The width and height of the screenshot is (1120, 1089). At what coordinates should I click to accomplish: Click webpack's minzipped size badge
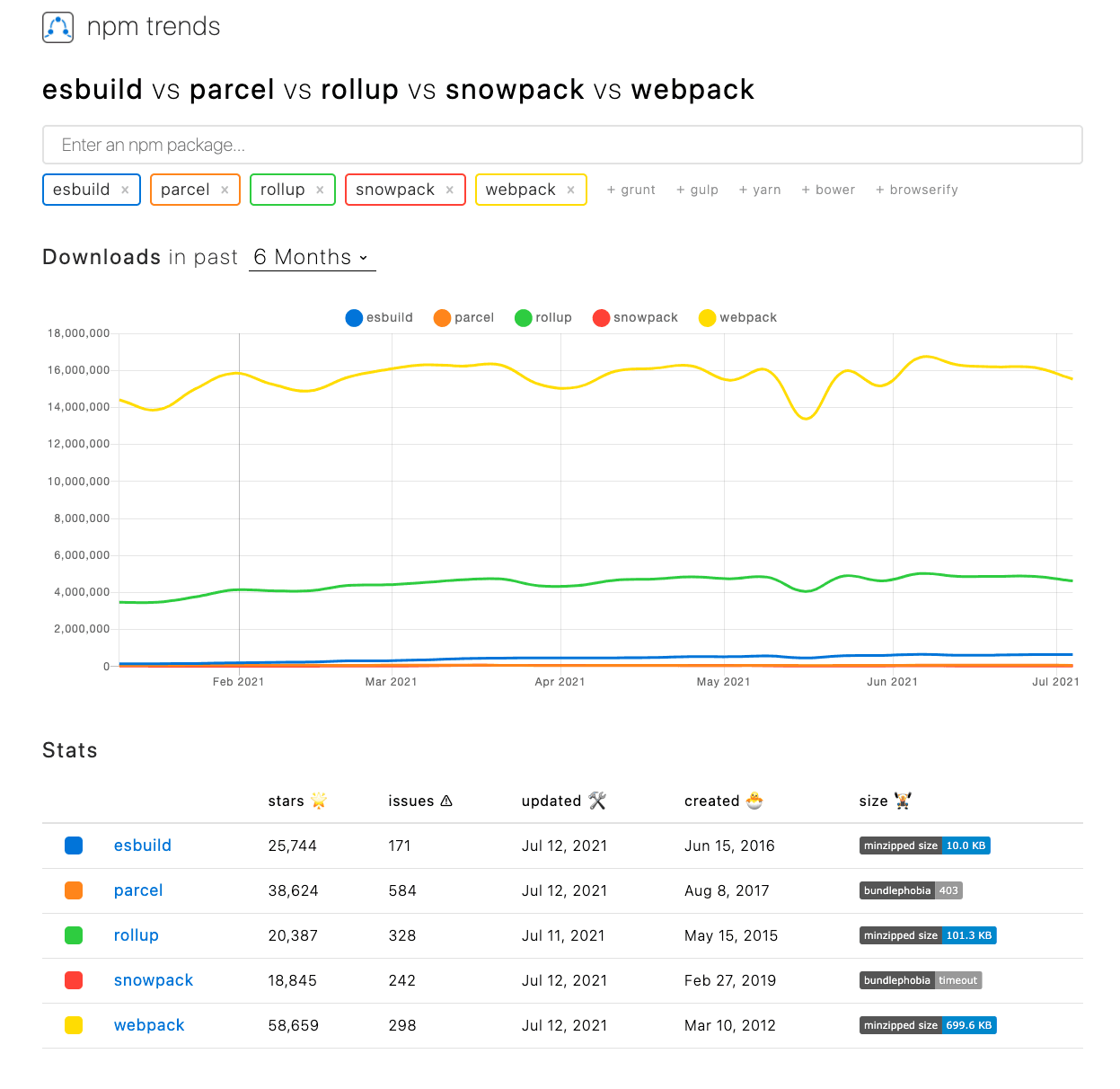927,1025
